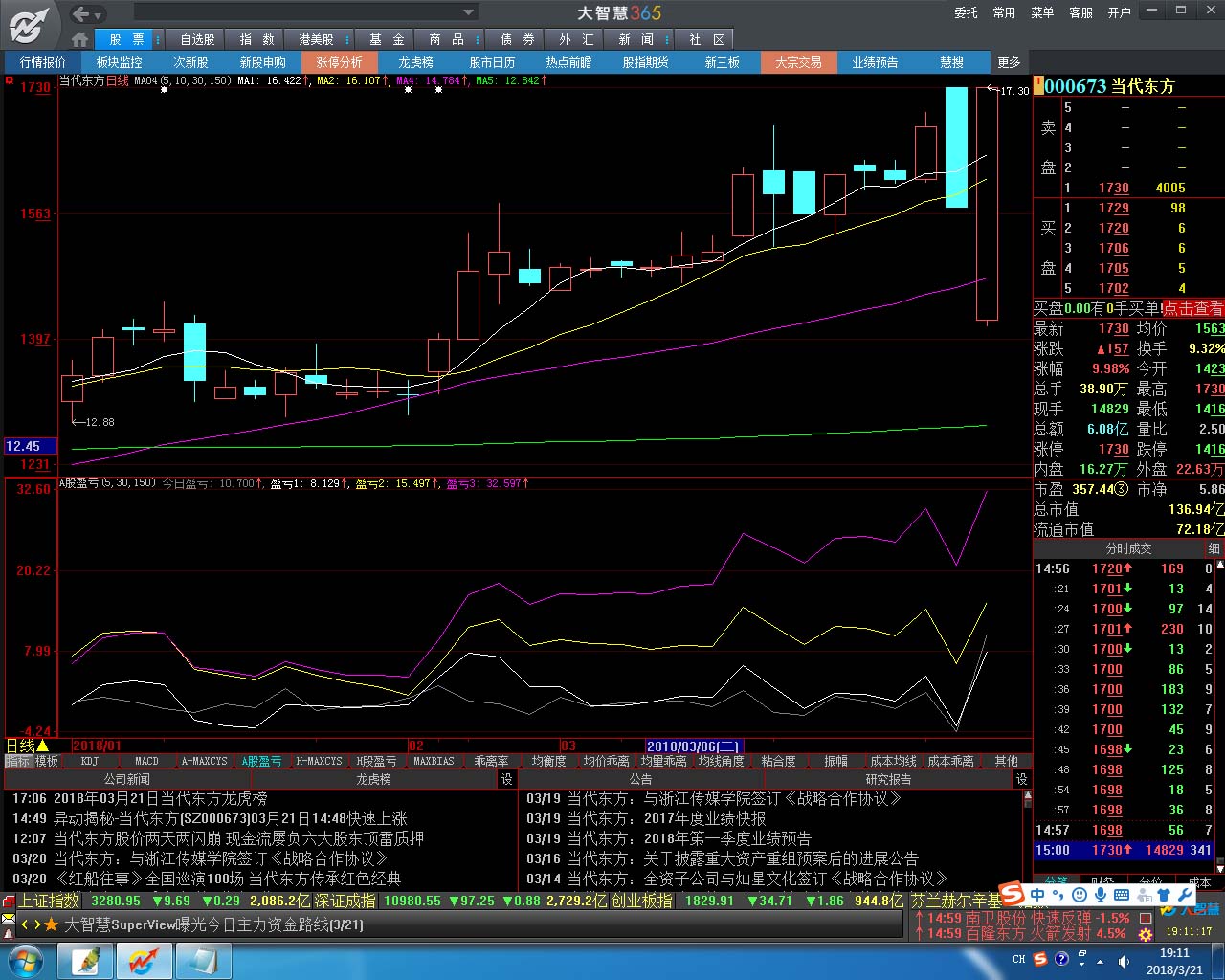Switch to the 指数 tab

(x=256, y=39)
